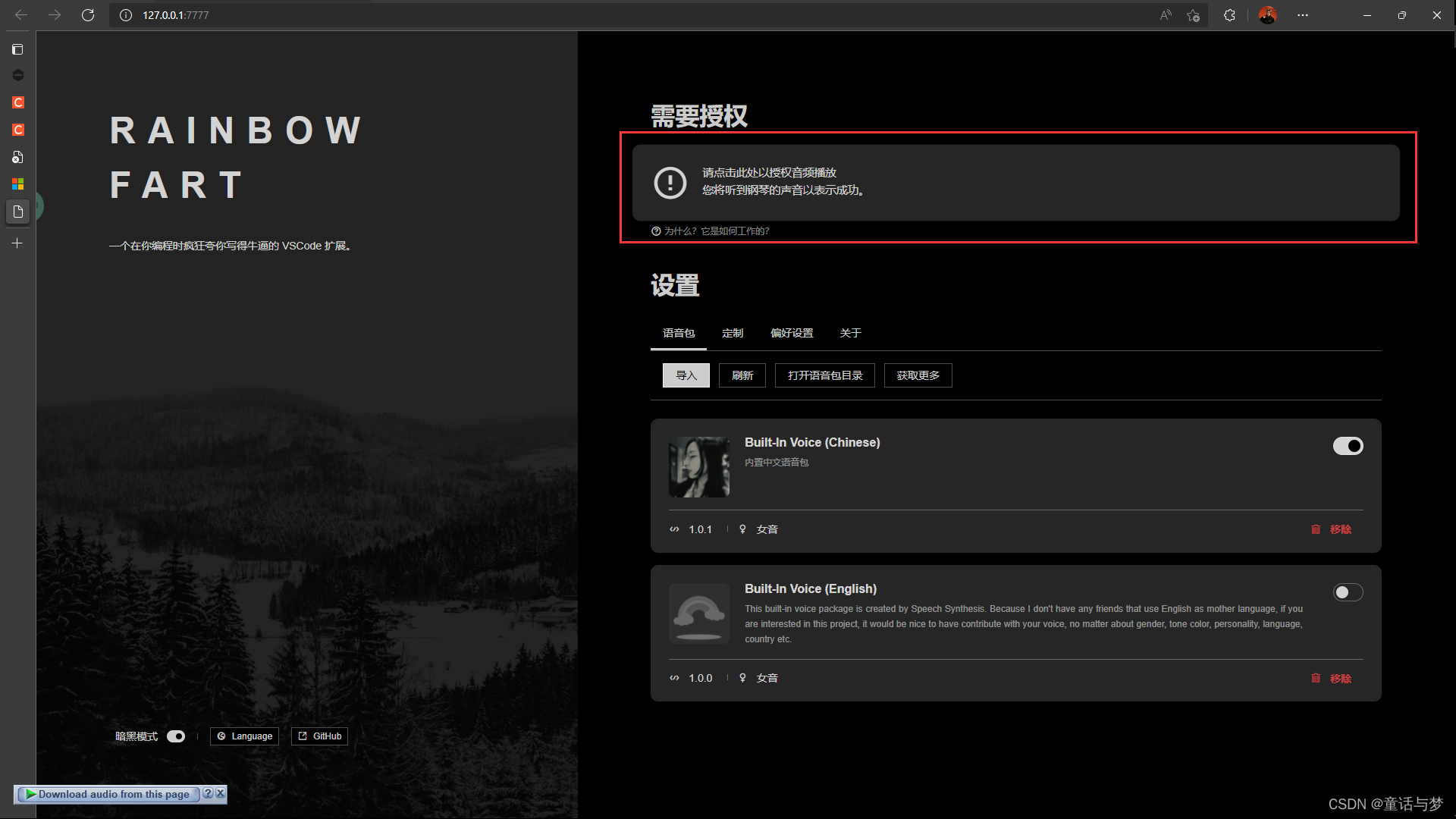Click 导入 import button for voice pack
This screenshot has width=1456, height=819.
tap(686, 374)
